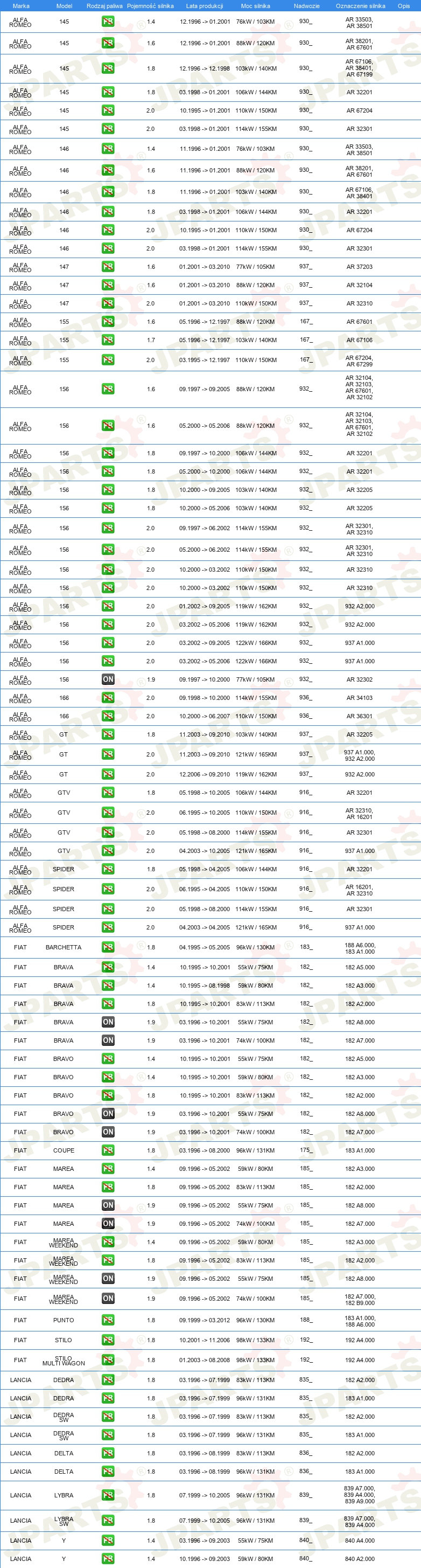Screen dimensions: 421x1568
Task: Click the petrol icon in the Alfa Romeo 155 1.7 row
Action: point(108,339)
